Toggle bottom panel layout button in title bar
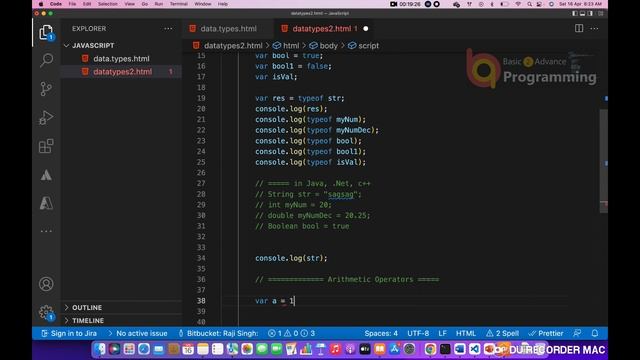Screen dimensions: 640x360 [x=582, y=13]
